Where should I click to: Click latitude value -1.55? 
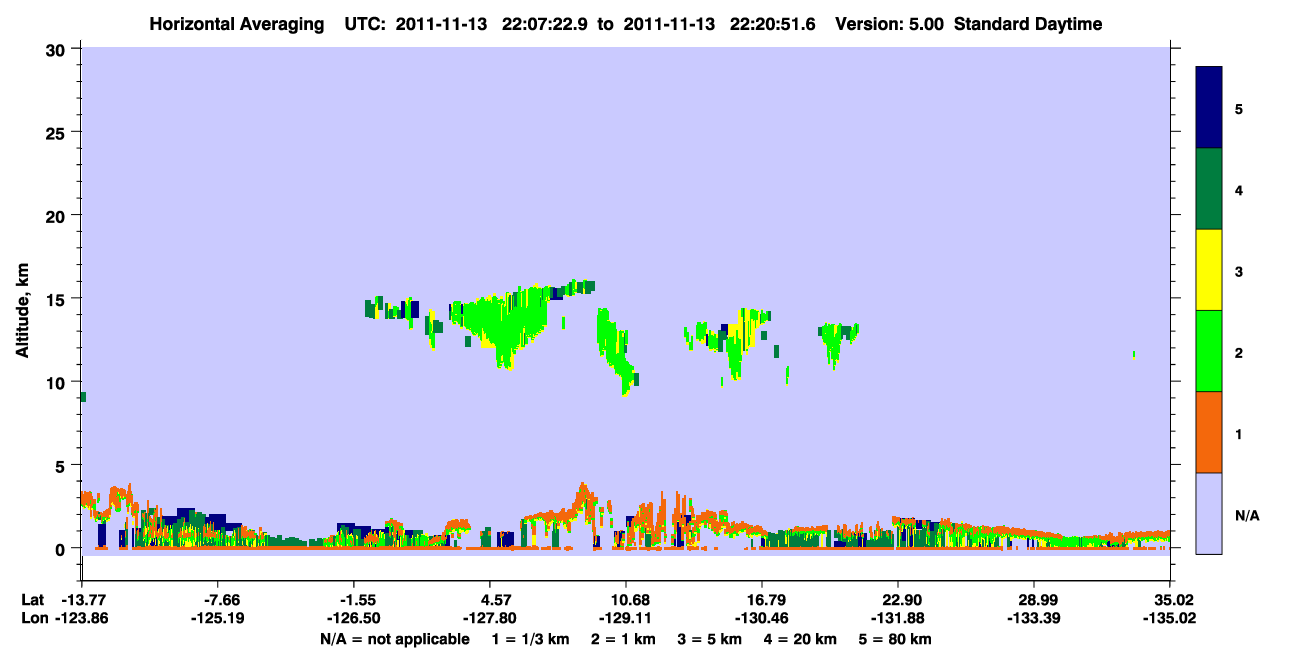[352, 600]
